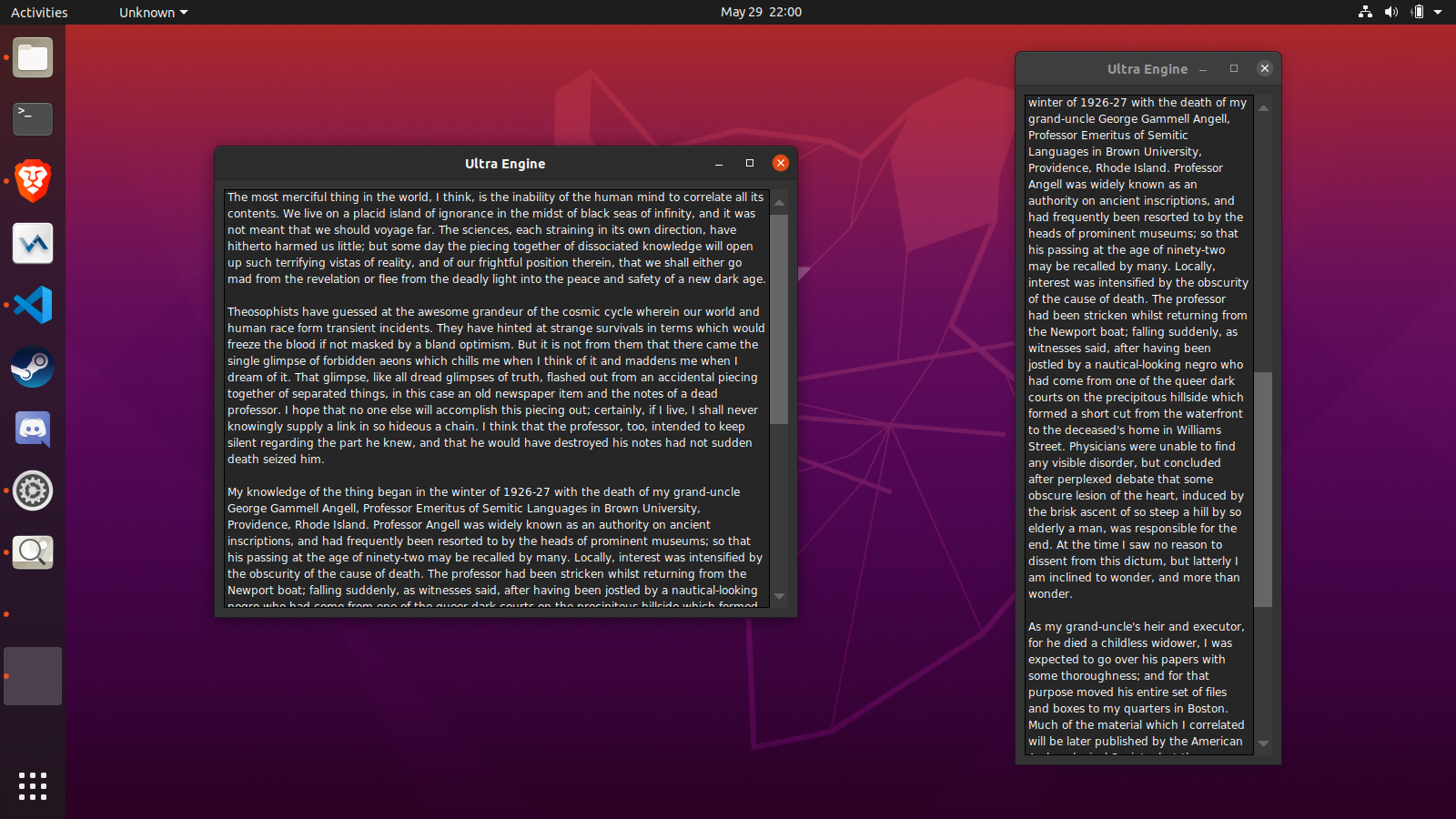Click scroll-up arrow in the right text window
The width and height of the screenshot is (1456, 819).
pyautogui.click(x=1263, y=108)
